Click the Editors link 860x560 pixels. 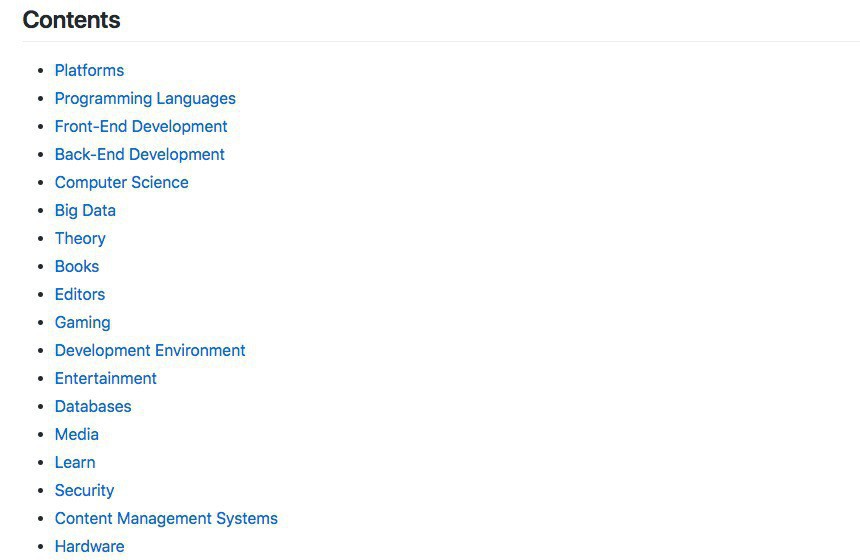[80, 294]
